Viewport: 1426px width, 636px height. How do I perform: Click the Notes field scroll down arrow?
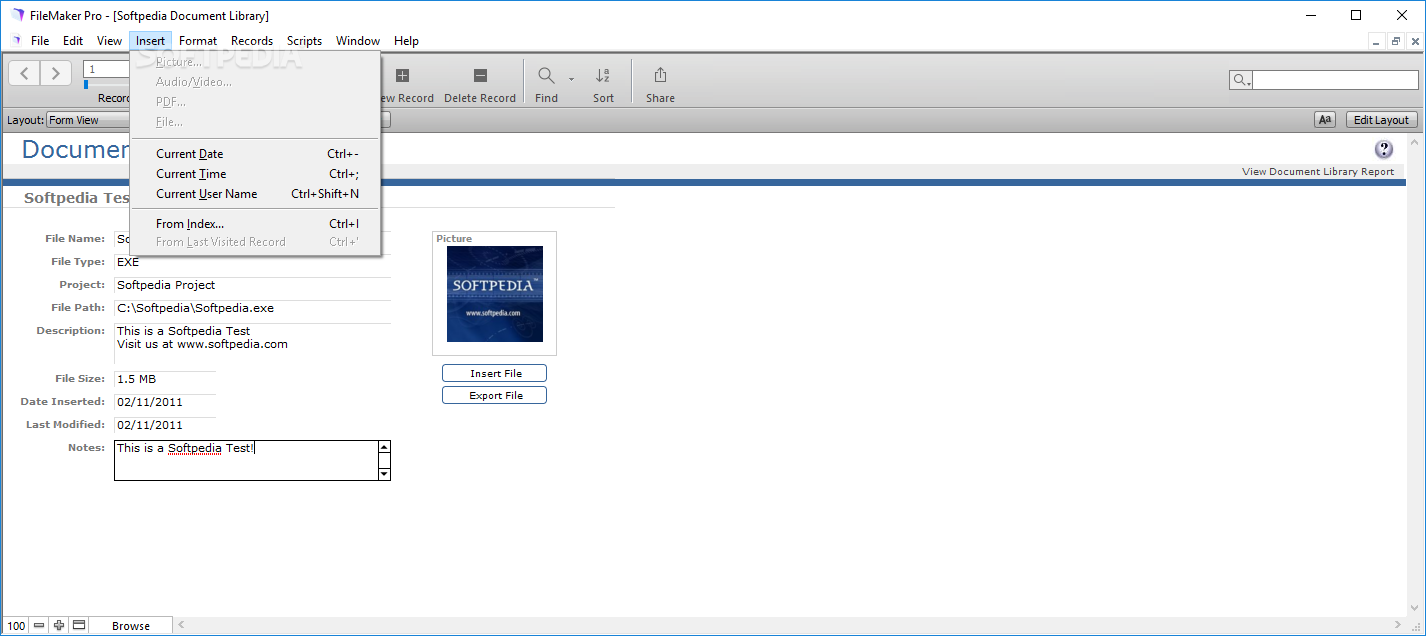click(x=384, y=474)
